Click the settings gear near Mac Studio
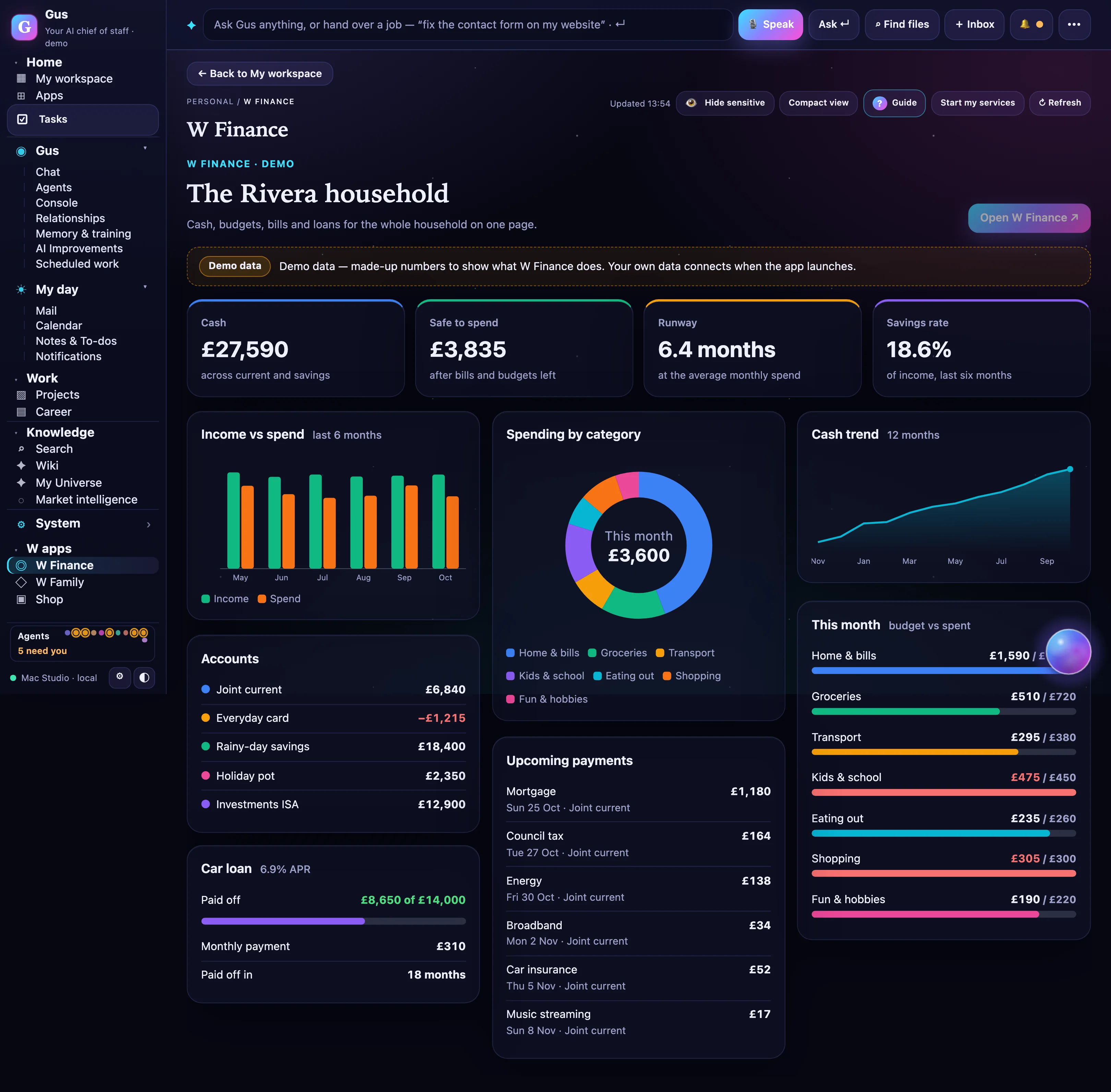 point(120,677)
